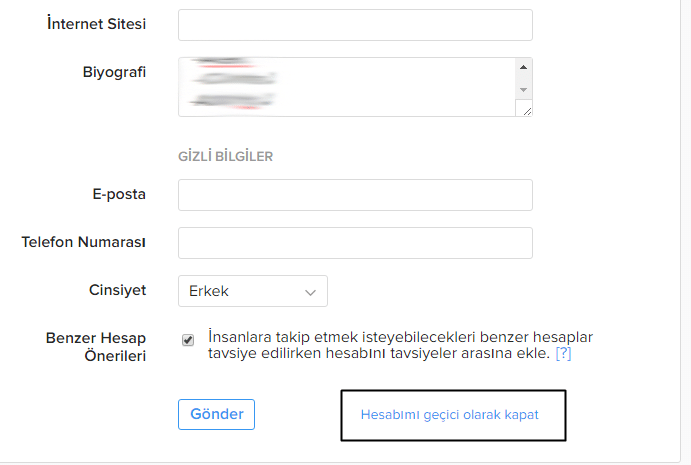
Task: Click Biyografi scrollbar up arrow
Action: tap(523, 68)
